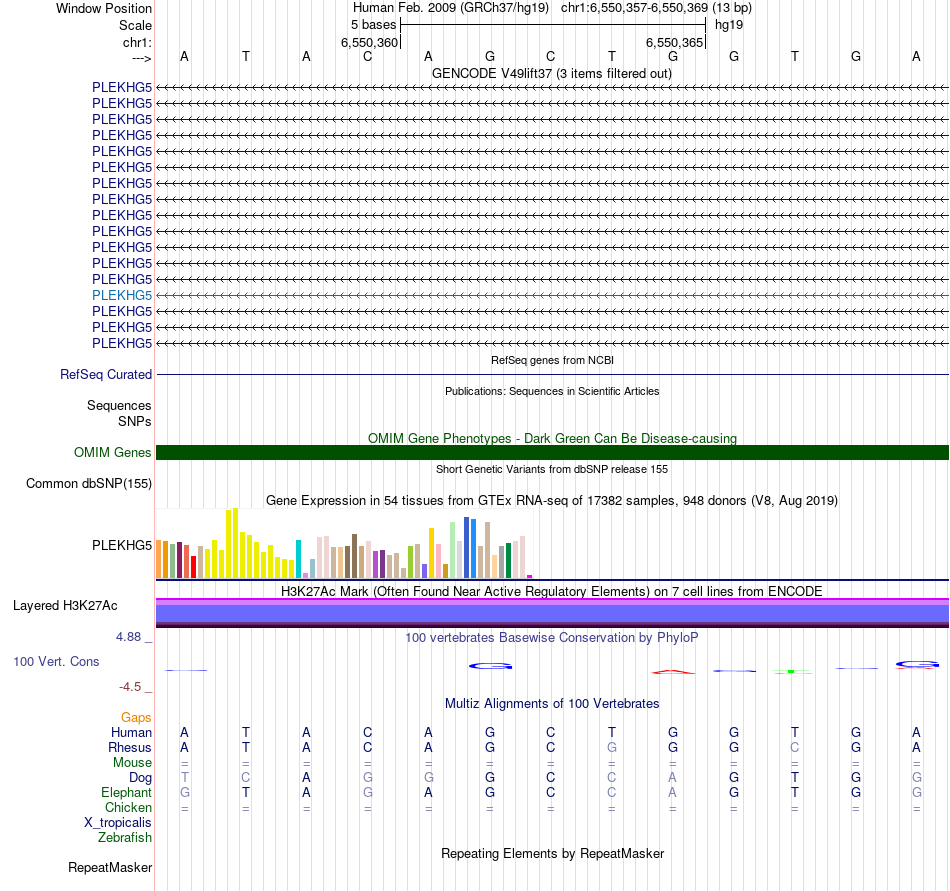This screenshot has width=950, height=891.
Task: Select the Chicken alignment row label
Action: (128, 807)
